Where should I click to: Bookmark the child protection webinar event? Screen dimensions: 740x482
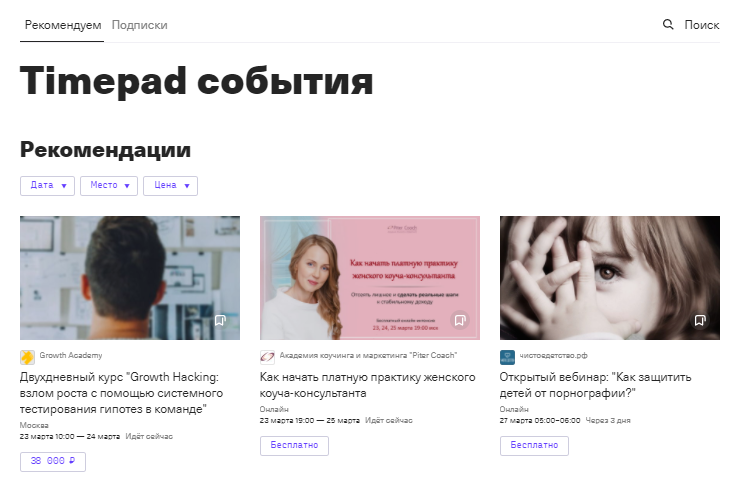pyautogui.click(x=700, y=321)
